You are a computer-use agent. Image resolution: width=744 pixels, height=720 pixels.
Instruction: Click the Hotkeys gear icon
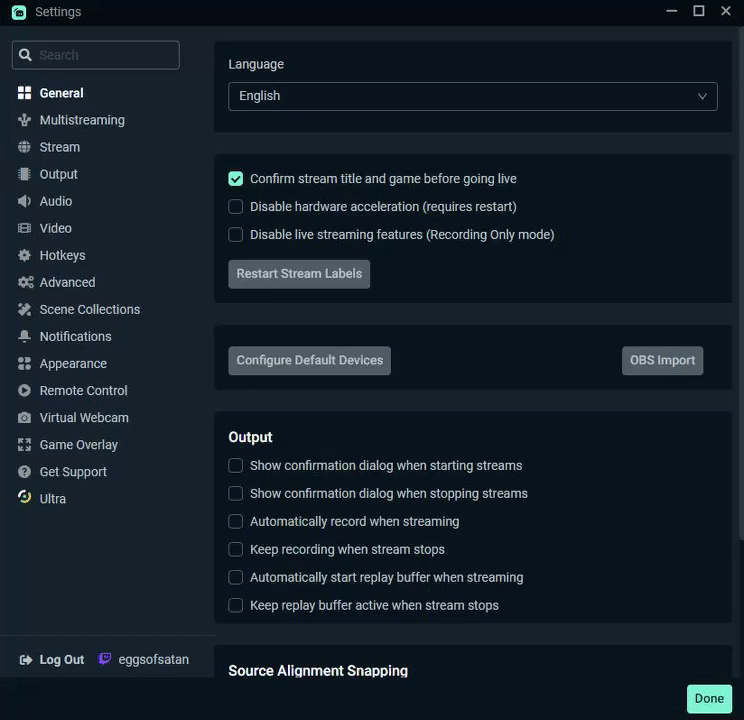[x=24, y=255]
